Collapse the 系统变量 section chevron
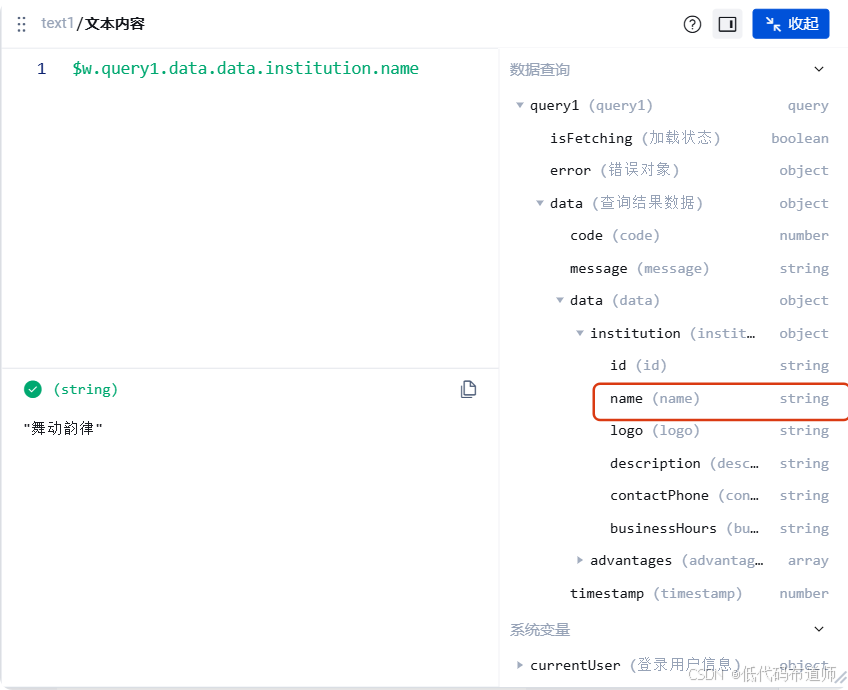 819,629
